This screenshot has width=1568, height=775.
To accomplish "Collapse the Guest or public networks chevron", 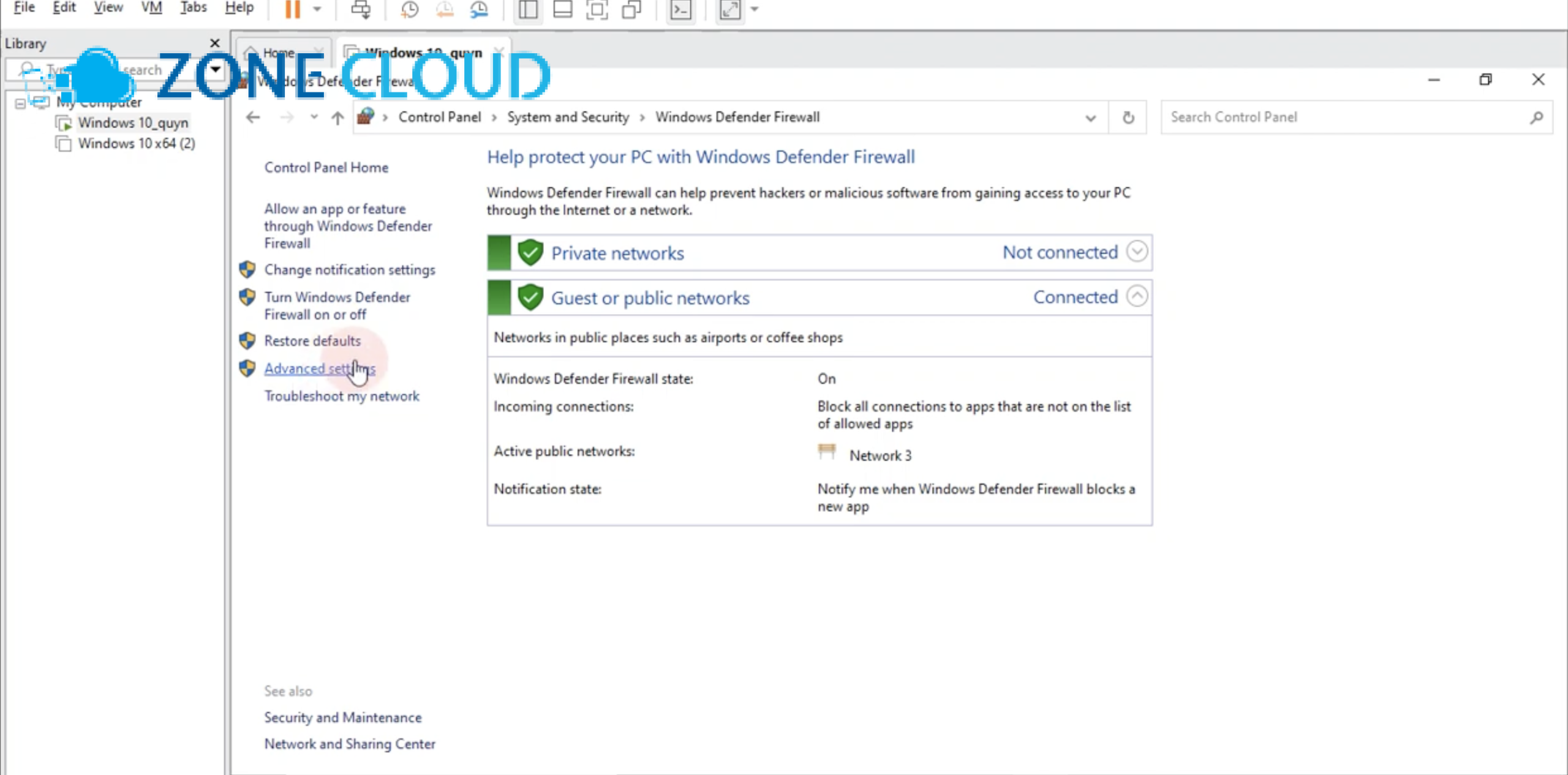I will pyautogui.click(x=1137, y=296).
